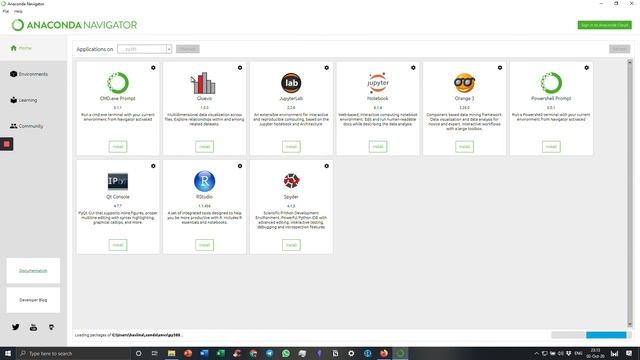Image resolution: width=640 pixels, height=360 pixels.
Task: Open Firefox from the taskbar
Action: pyautogui.click(x=384, y=353)
